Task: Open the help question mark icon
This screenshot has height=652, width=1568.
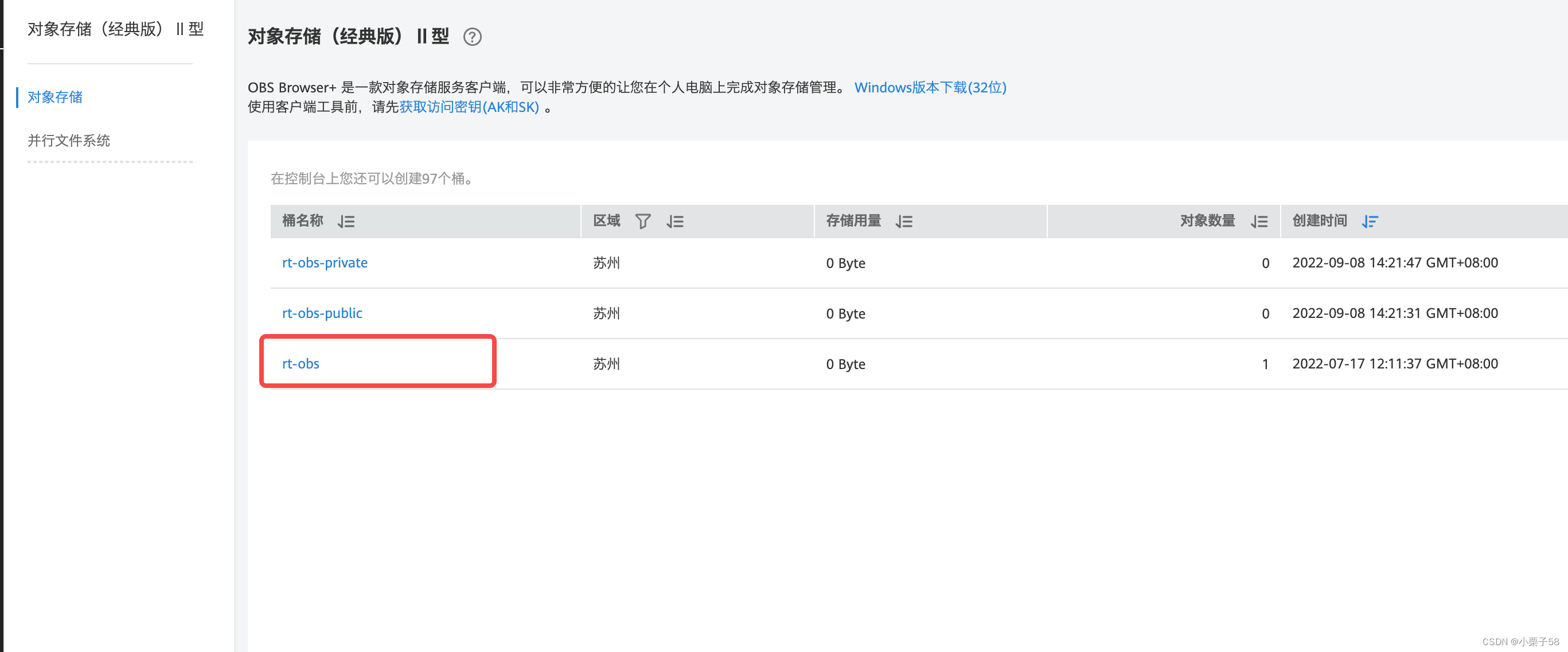Action: coord(472,37)
